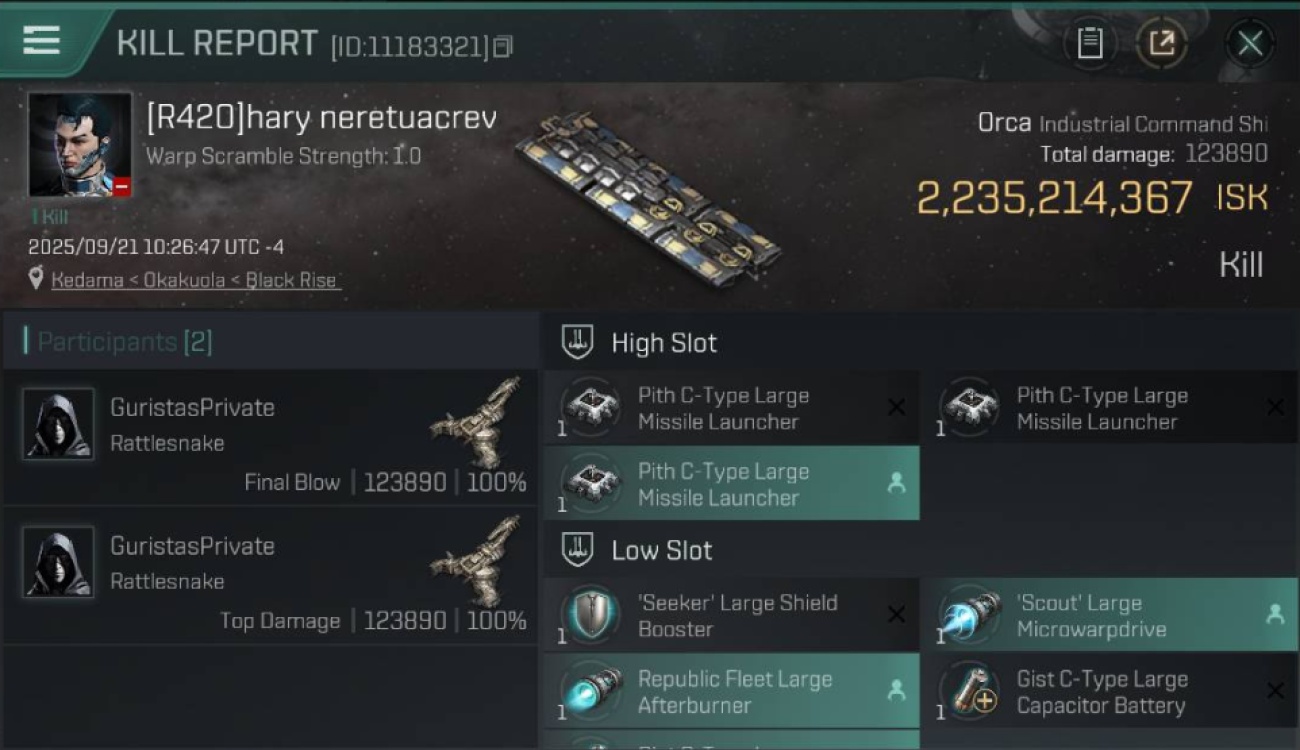The height and width of the screenshot is (750, 1300).
Task: Click the share kill report icon
Action: point(1161,43)
